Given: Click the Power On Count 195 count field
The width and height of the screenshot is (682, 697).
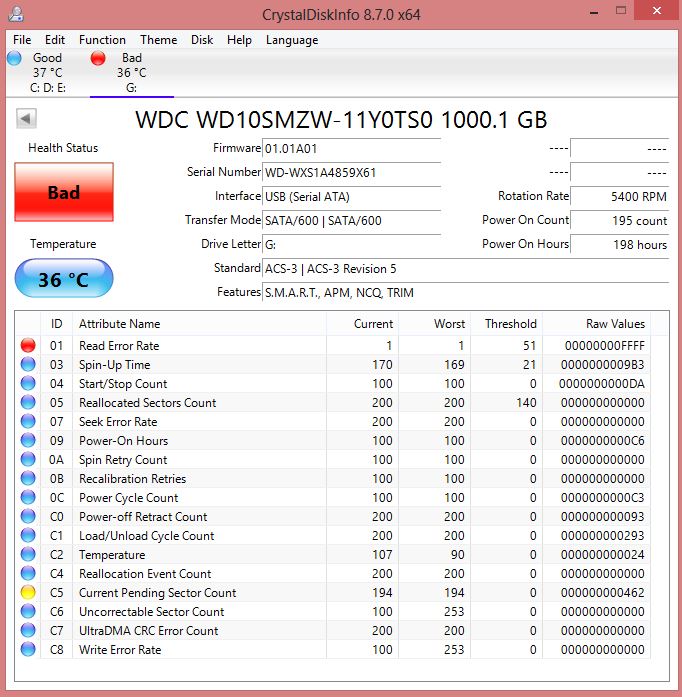Looking at the screenshot, I should coord(620,220).
